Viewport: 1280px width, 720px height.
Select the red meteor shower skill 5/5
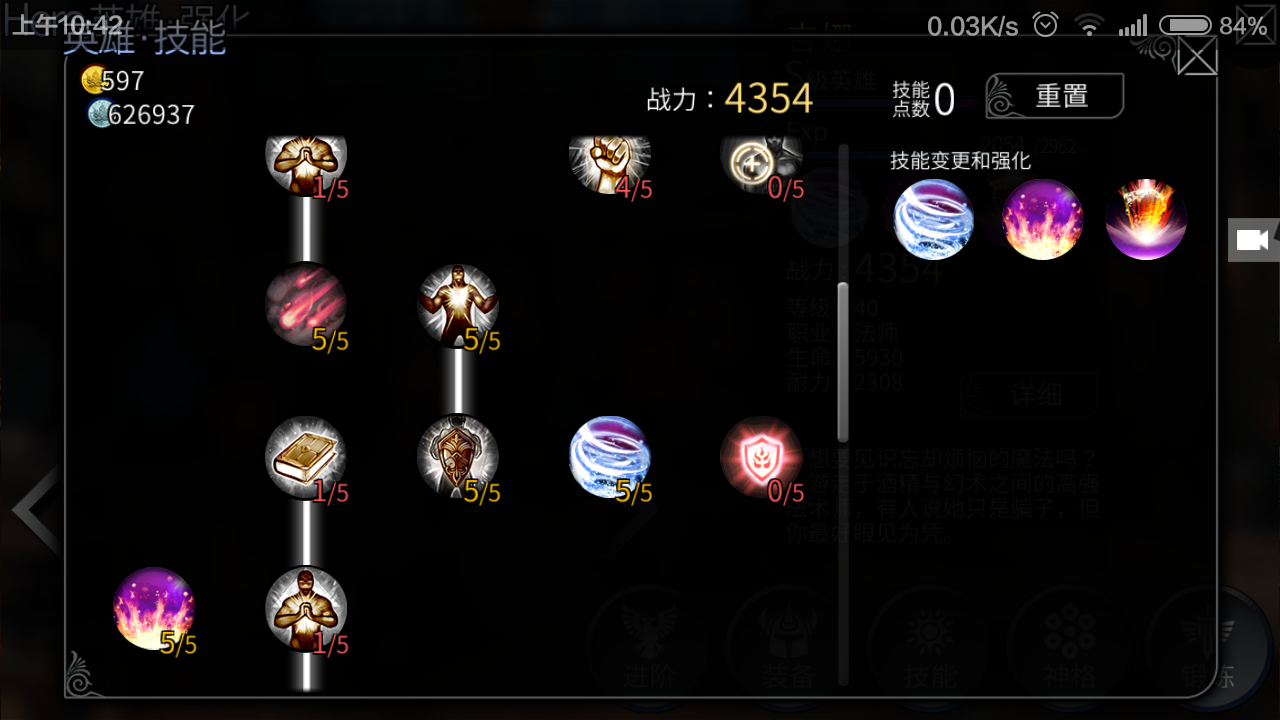tap(306, 304)
